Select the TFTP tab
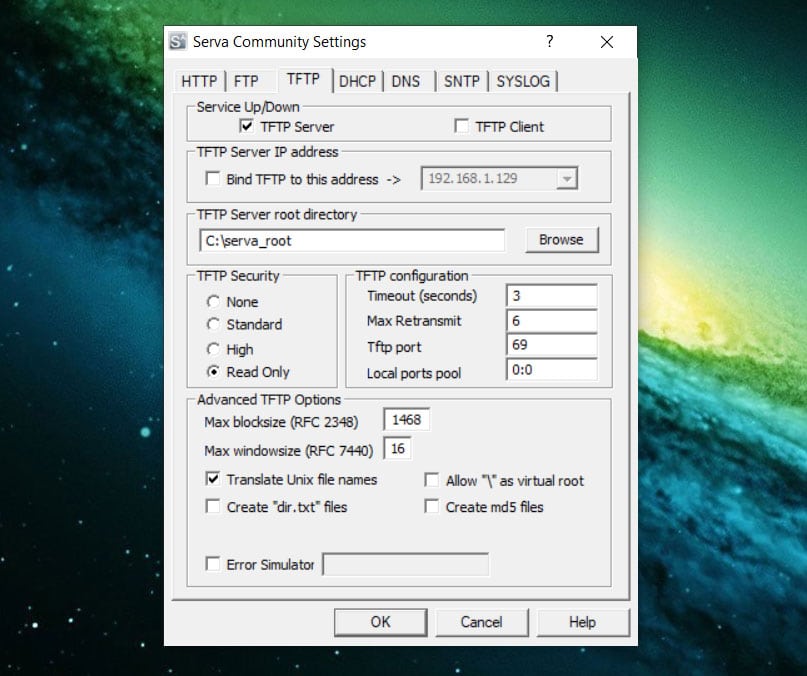The width and height of the screenshot is (807, 676). (303, 79)
